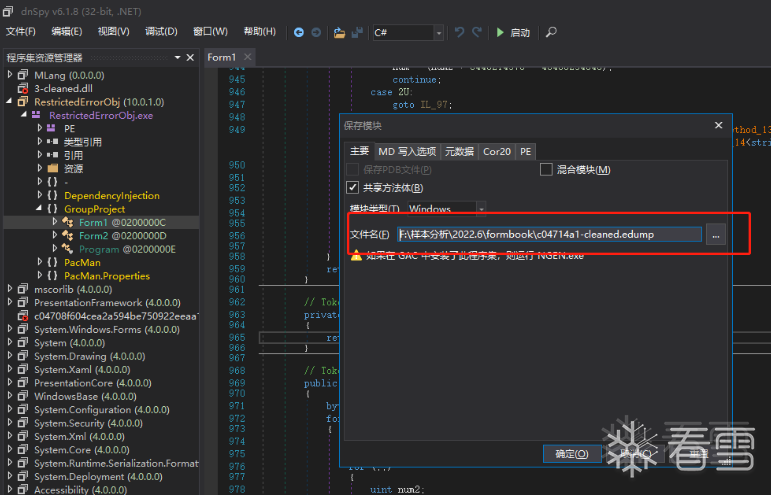Select the PacMan.Properties namespace
This screenshot has height=496, width=771.
107,276
